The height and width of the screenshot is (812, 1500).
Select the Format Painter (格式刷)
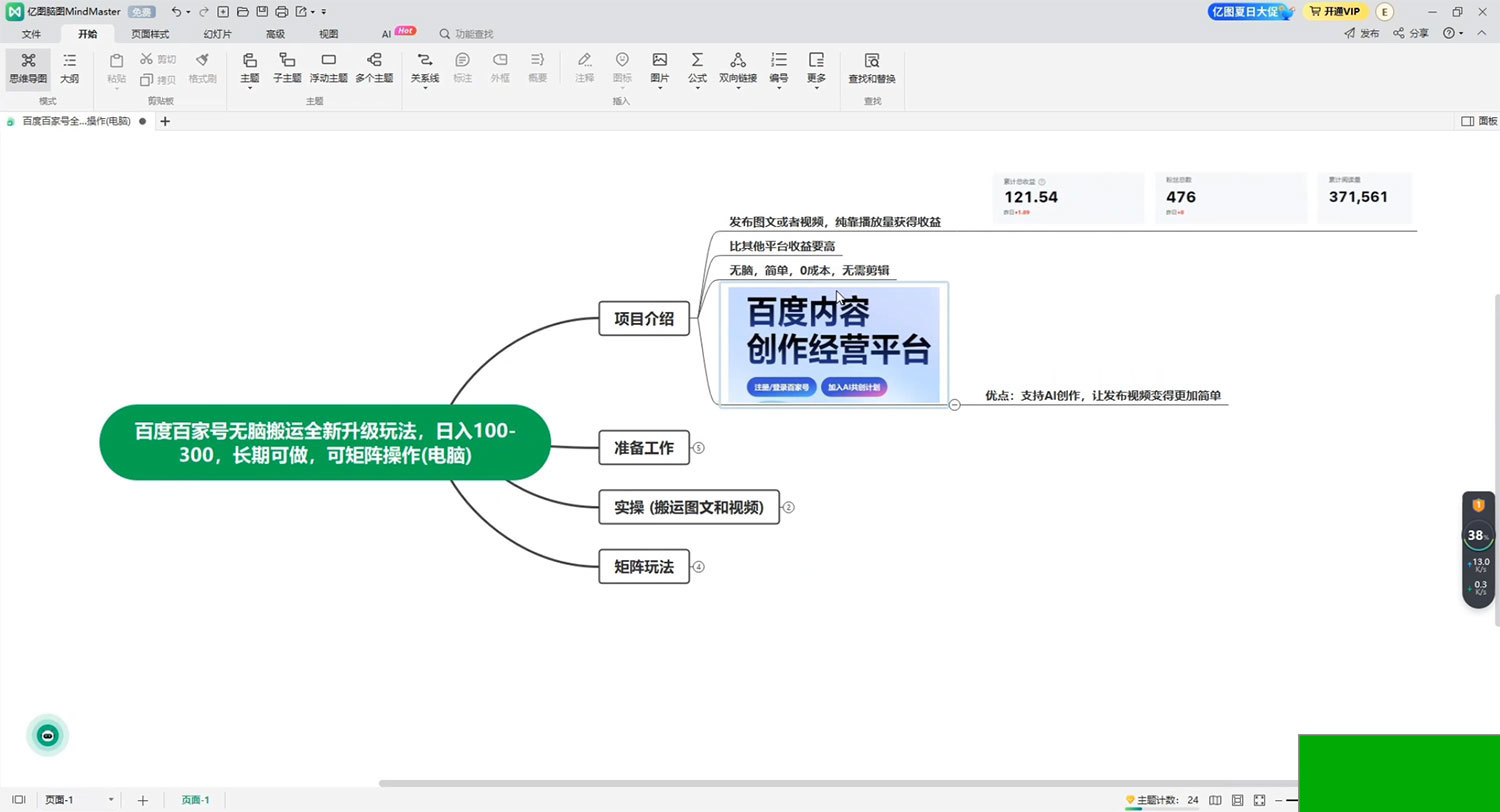(x=202, y=68)
